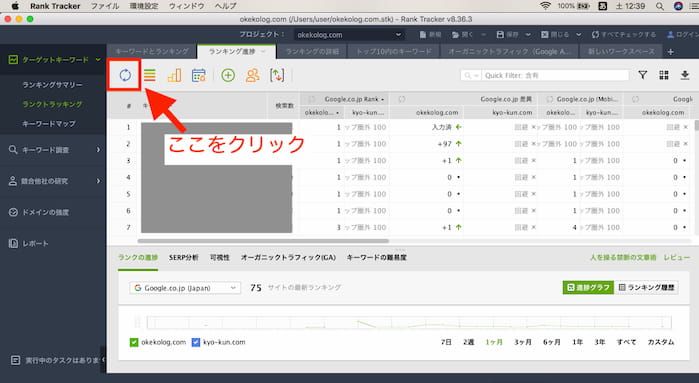Image resolution: width=699 pixels, height=383 pixels.
Task: Switch to the キーワードとランキング tab
Action: (x=152, y=52)
